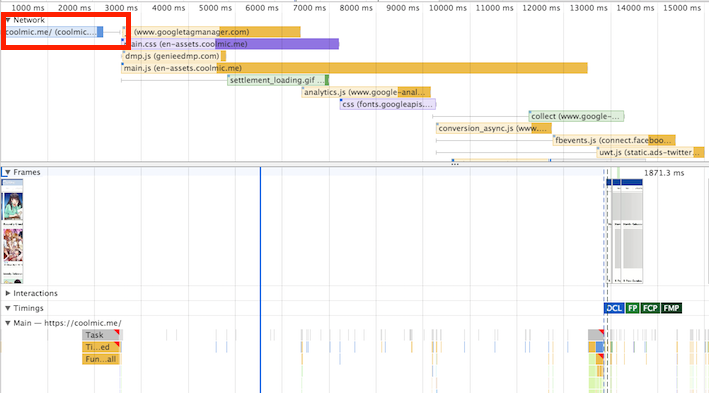Screen dimensions: 709x393
Task: Click the 10000 ms ruler label
Action: pos(448,8)
